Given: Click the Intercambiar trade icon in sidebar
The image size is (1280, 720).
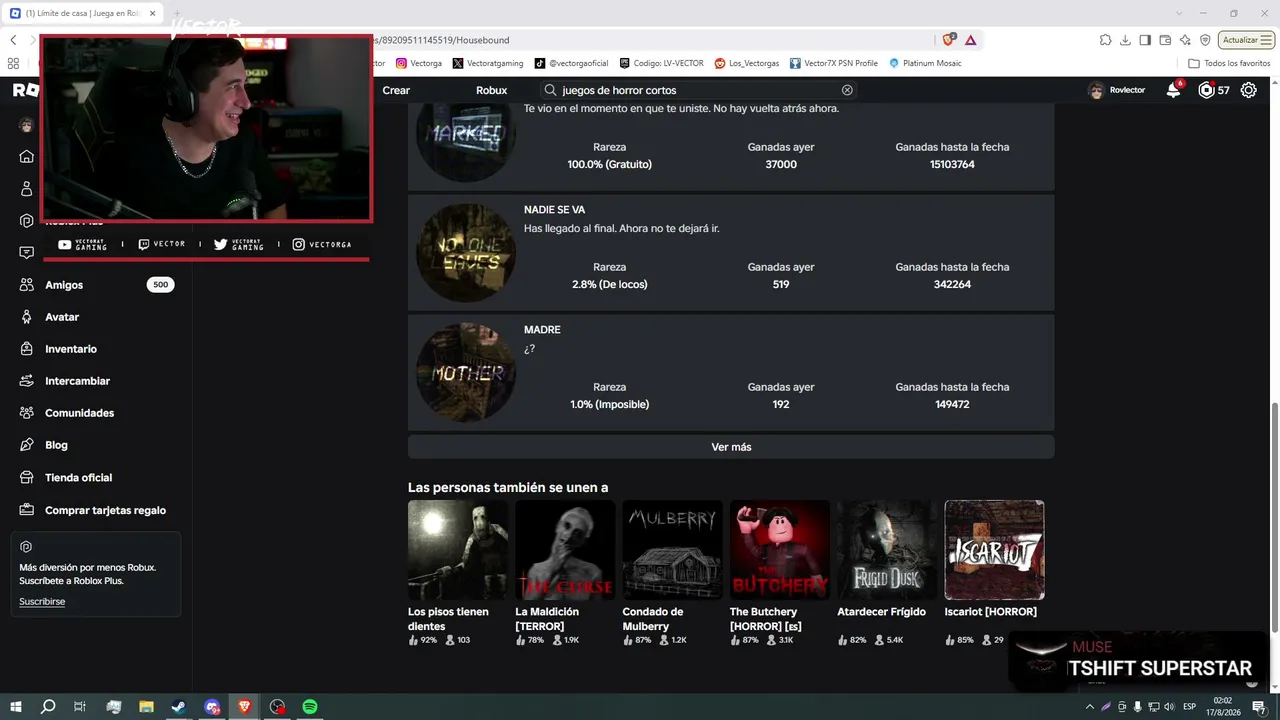Looking at the screenshot, I should pos(27,381).
